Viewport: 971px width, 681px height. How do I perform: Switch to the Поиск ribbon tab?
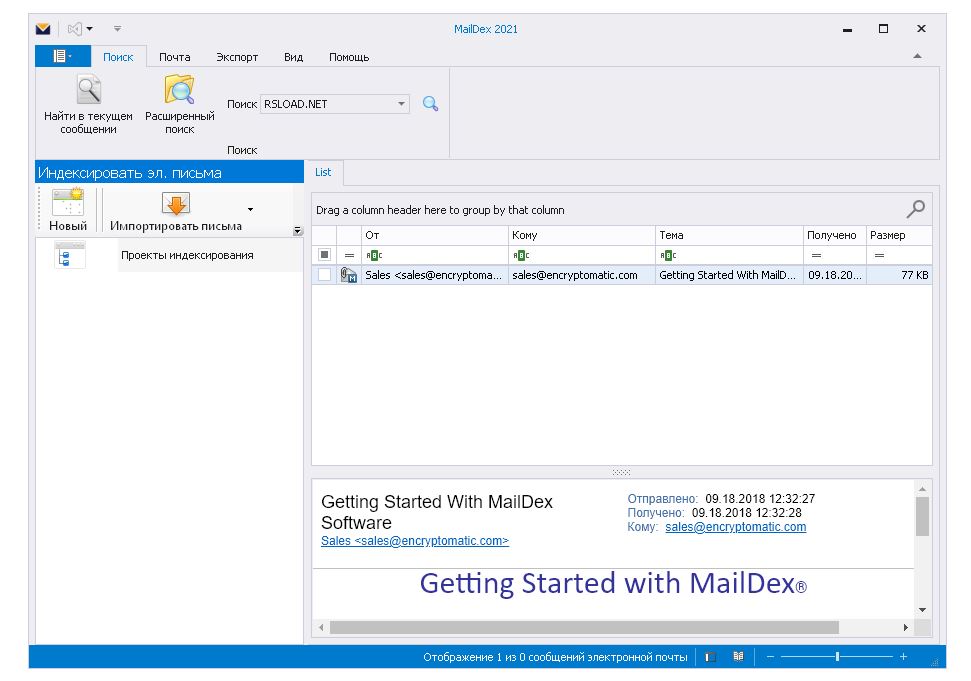click(x=118, y=57)
